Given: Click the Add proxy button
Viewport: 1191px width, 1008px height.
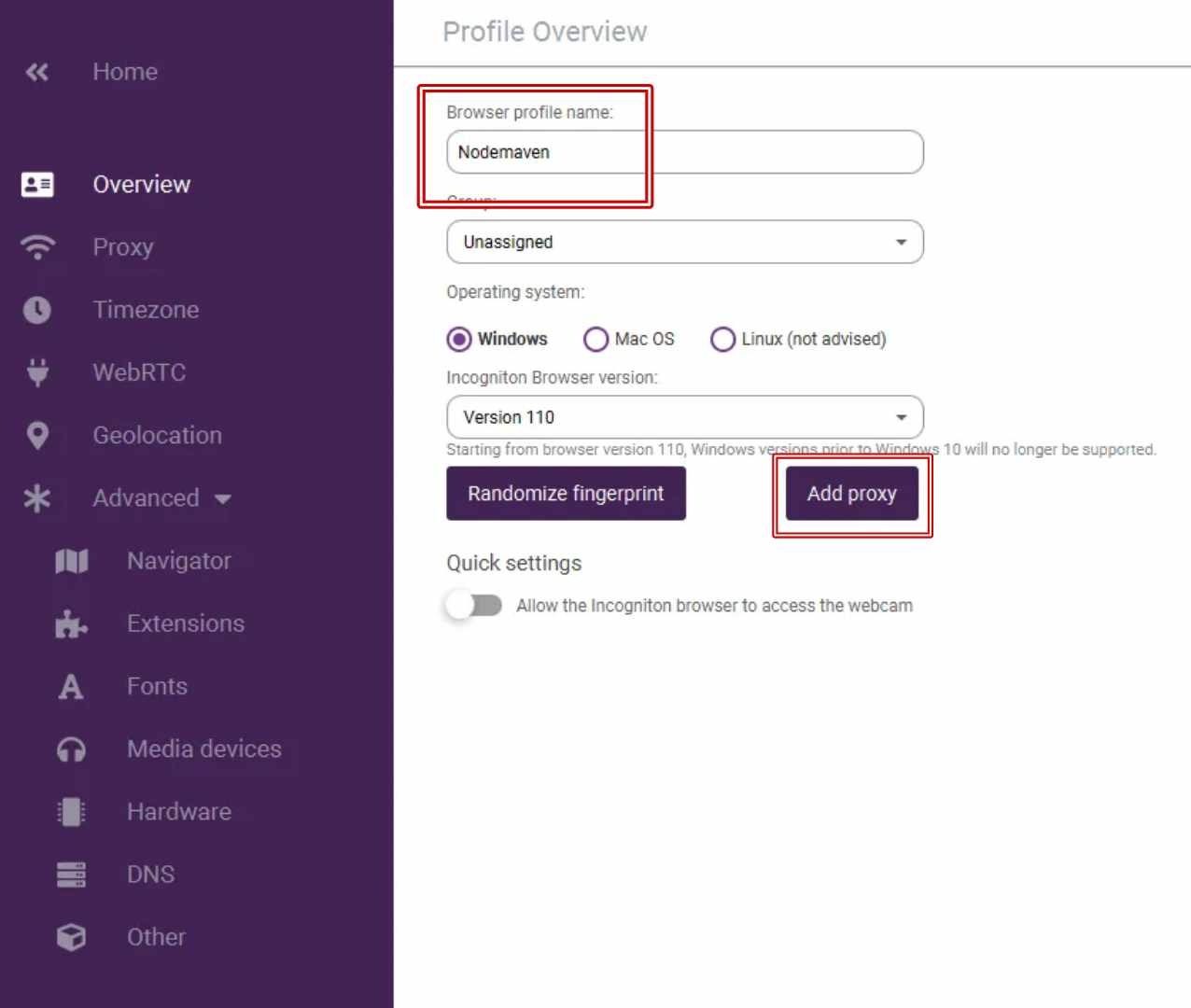Looking at the screenshot, I should point(851,494).
